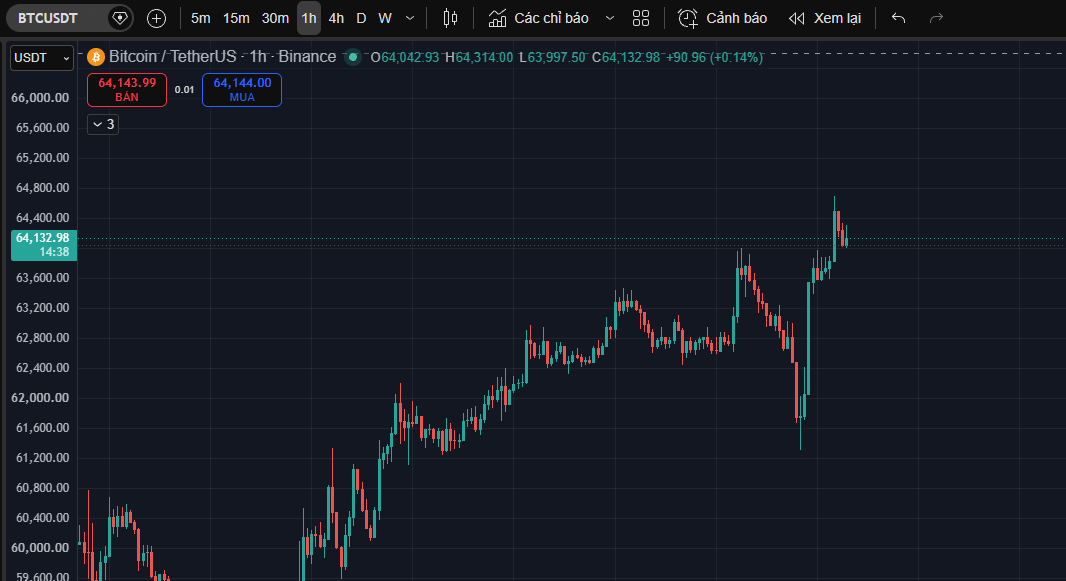This screenshot has height=581, width=1066.
Task: Click the Bitcoin / TetherUS chart title
Action: [x=222, y=56]
